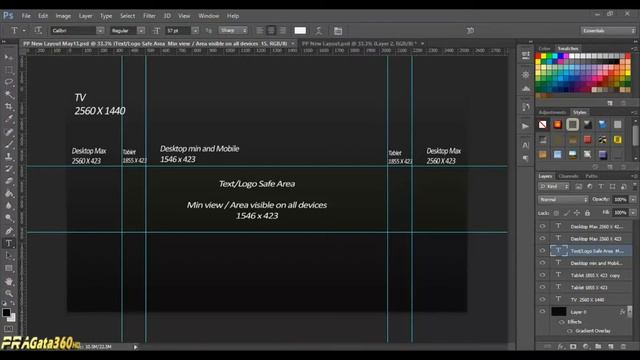Switch to the Channels tab
640x360 pixels.
coord(568,176)
